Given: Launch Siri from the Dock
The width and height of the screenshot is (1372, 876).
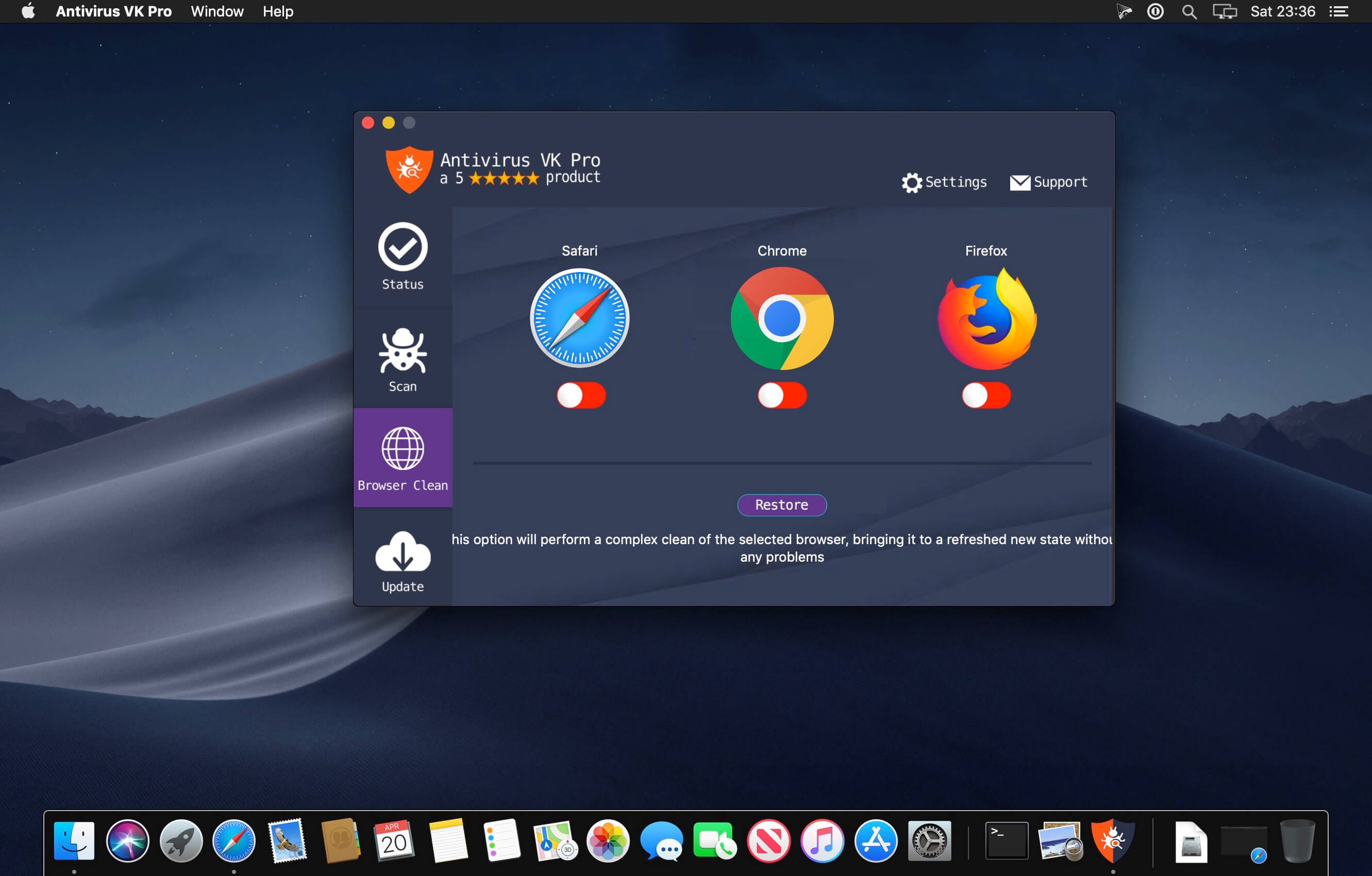Looking at the screenshot, I should (x=128, y=840).
